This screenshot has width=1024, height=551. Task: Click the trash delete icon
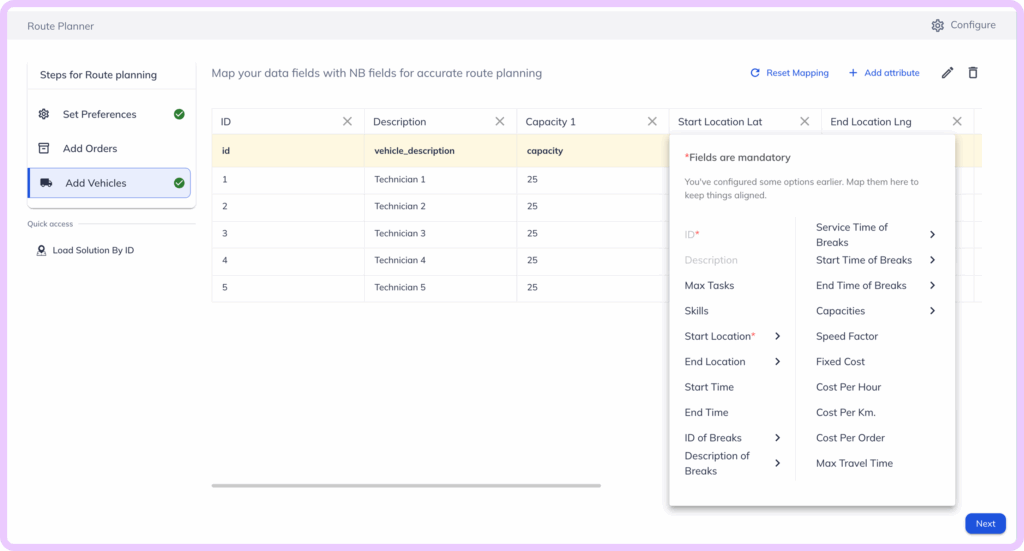click(x=973, y=73)
